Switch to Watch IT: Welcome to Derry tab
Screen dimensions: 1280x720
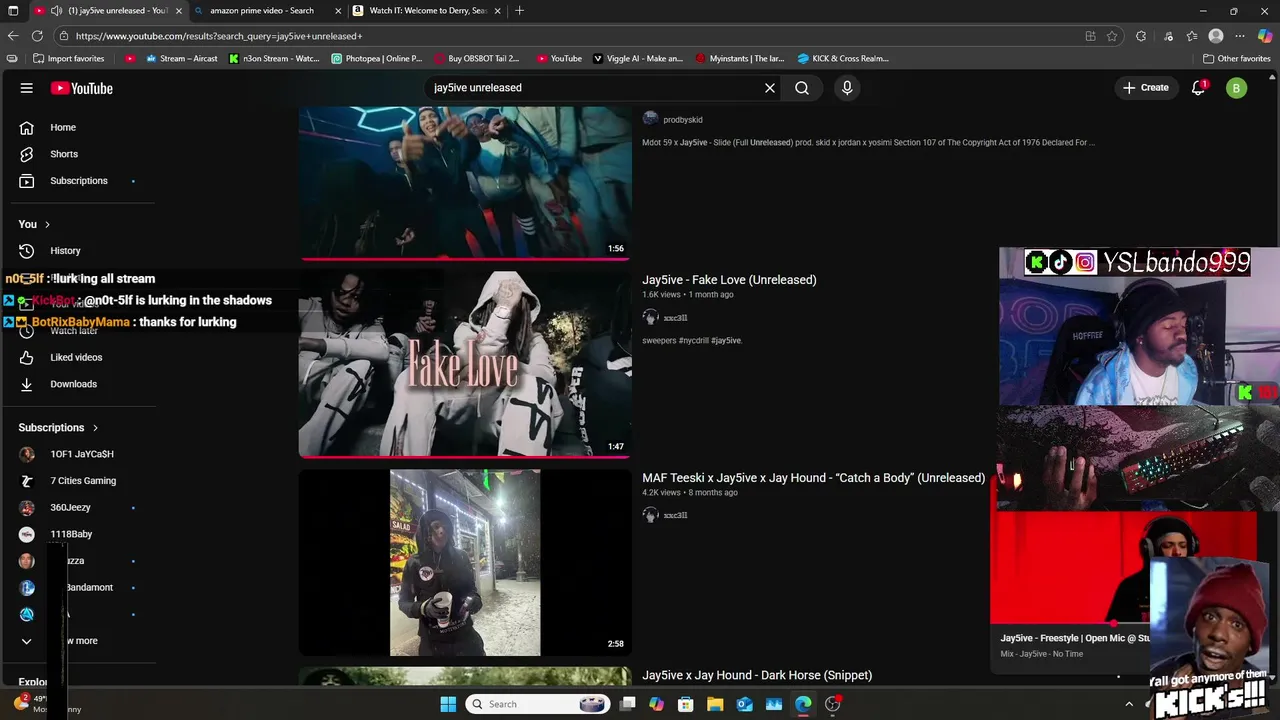click(x=428, y=11)
